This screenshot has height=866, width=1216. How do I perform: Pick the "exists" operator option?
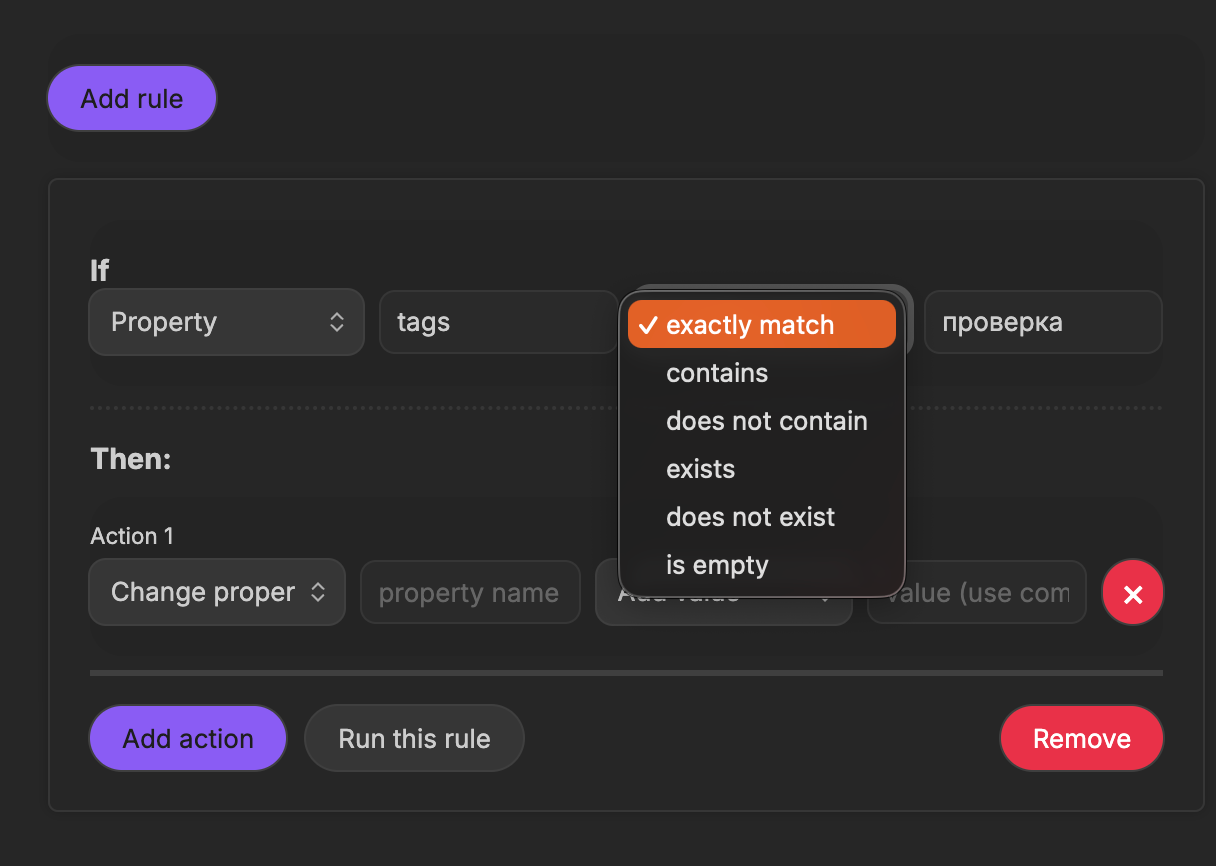coord(700,469)
